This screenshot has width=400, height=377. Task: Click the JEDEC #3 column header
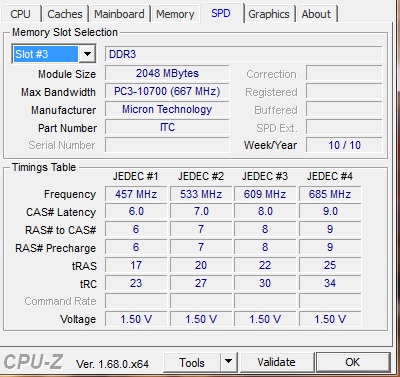click(265, 176)
